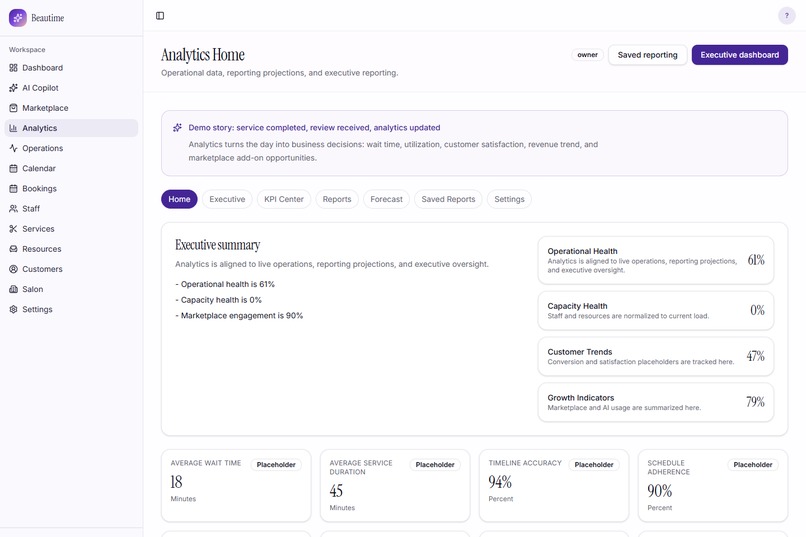Go to AI Copilot page
The image size is (806, 537).
71,88
